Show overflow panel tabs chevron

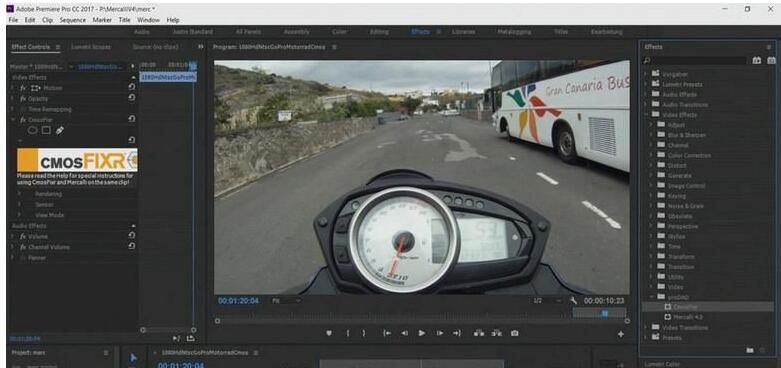point(201,47)
